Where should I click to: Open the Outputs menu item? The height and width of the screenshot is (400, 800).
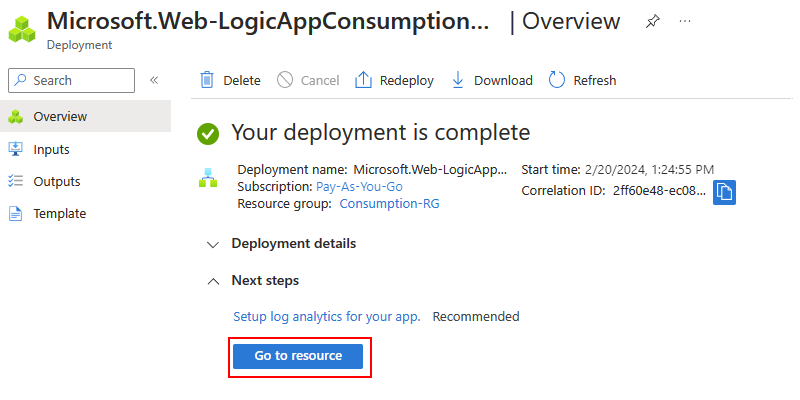pyautogui.click(x=56, y=181)
